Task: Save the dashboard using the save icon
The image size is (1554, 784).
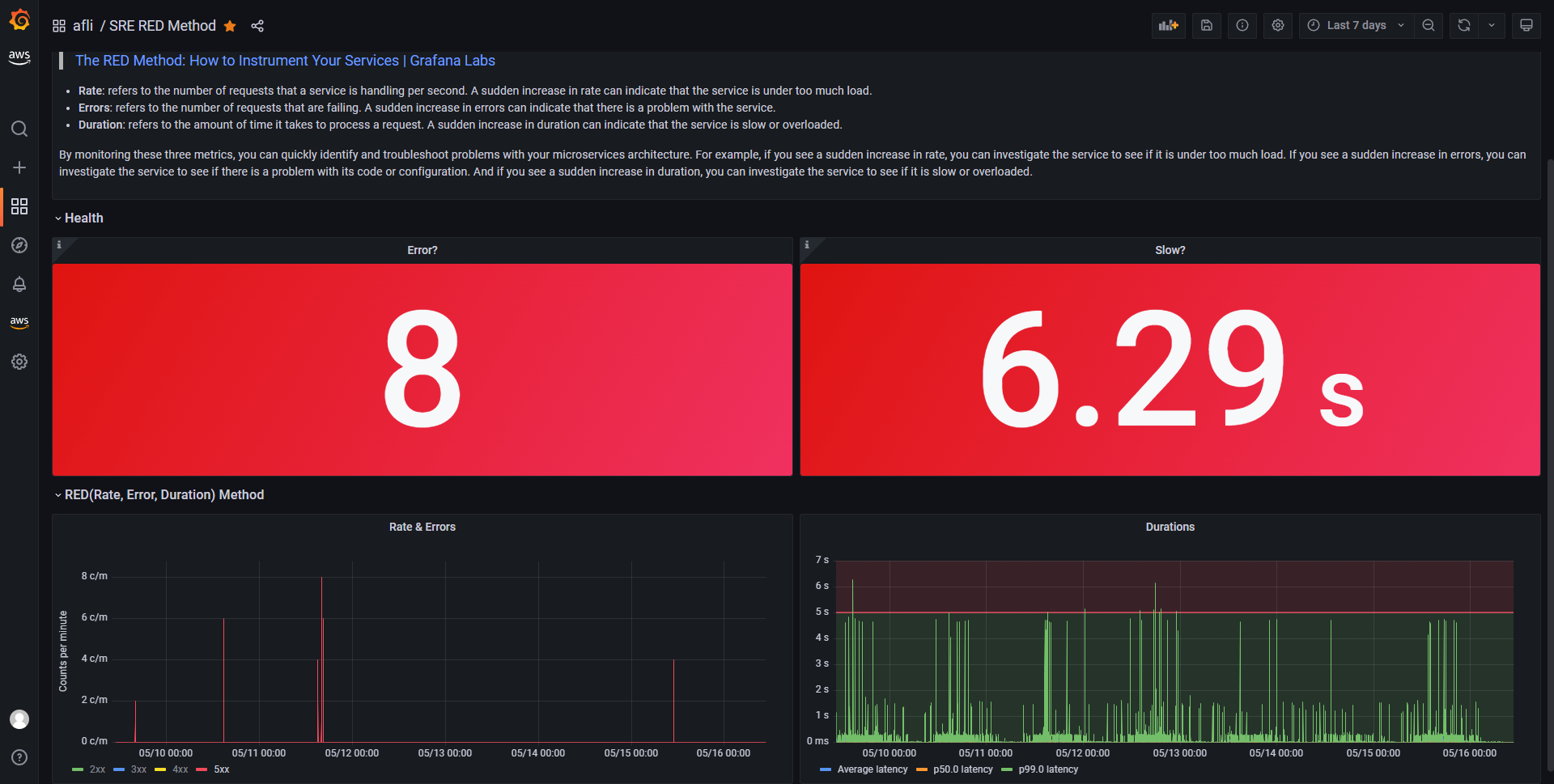Action: pyautogui.click(x=1206, y=25)
